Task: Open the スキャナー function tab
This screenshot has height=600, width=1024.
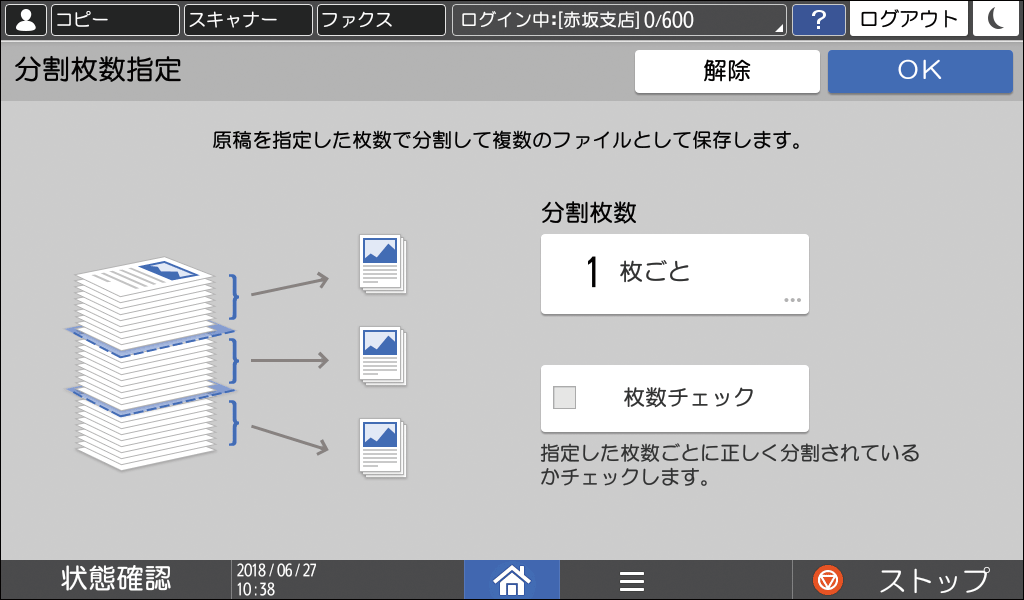Action: [x=250, y=19]
